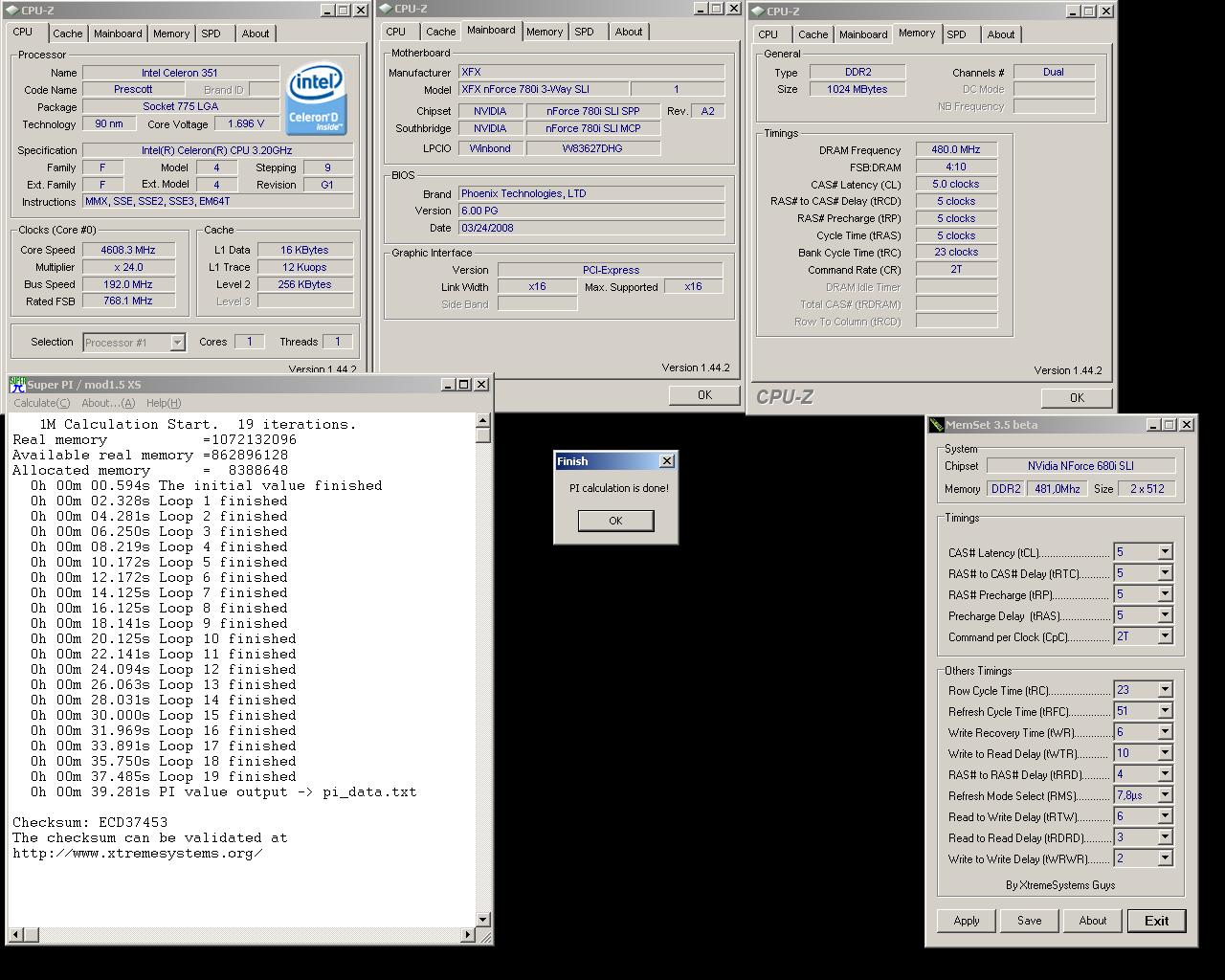Open Refresh Cycle Time (tRFC) dropdown
Image resolution: width=1225 pixels, height=980 pixels.
pyautogui.click(x=1165, y=711)
